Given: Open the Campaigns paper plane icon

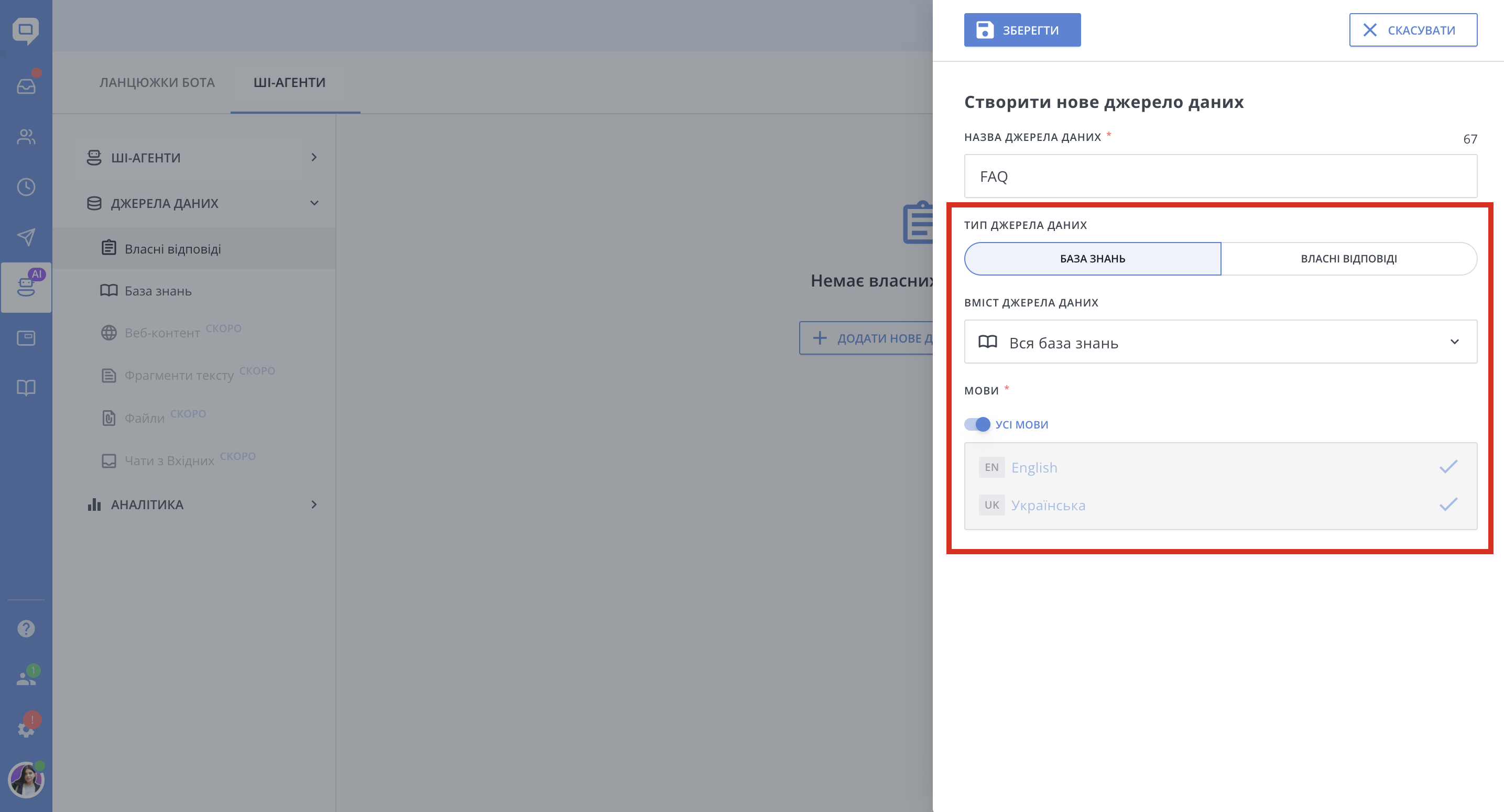Looking at the screenshot, I should (x=26, y=237).
